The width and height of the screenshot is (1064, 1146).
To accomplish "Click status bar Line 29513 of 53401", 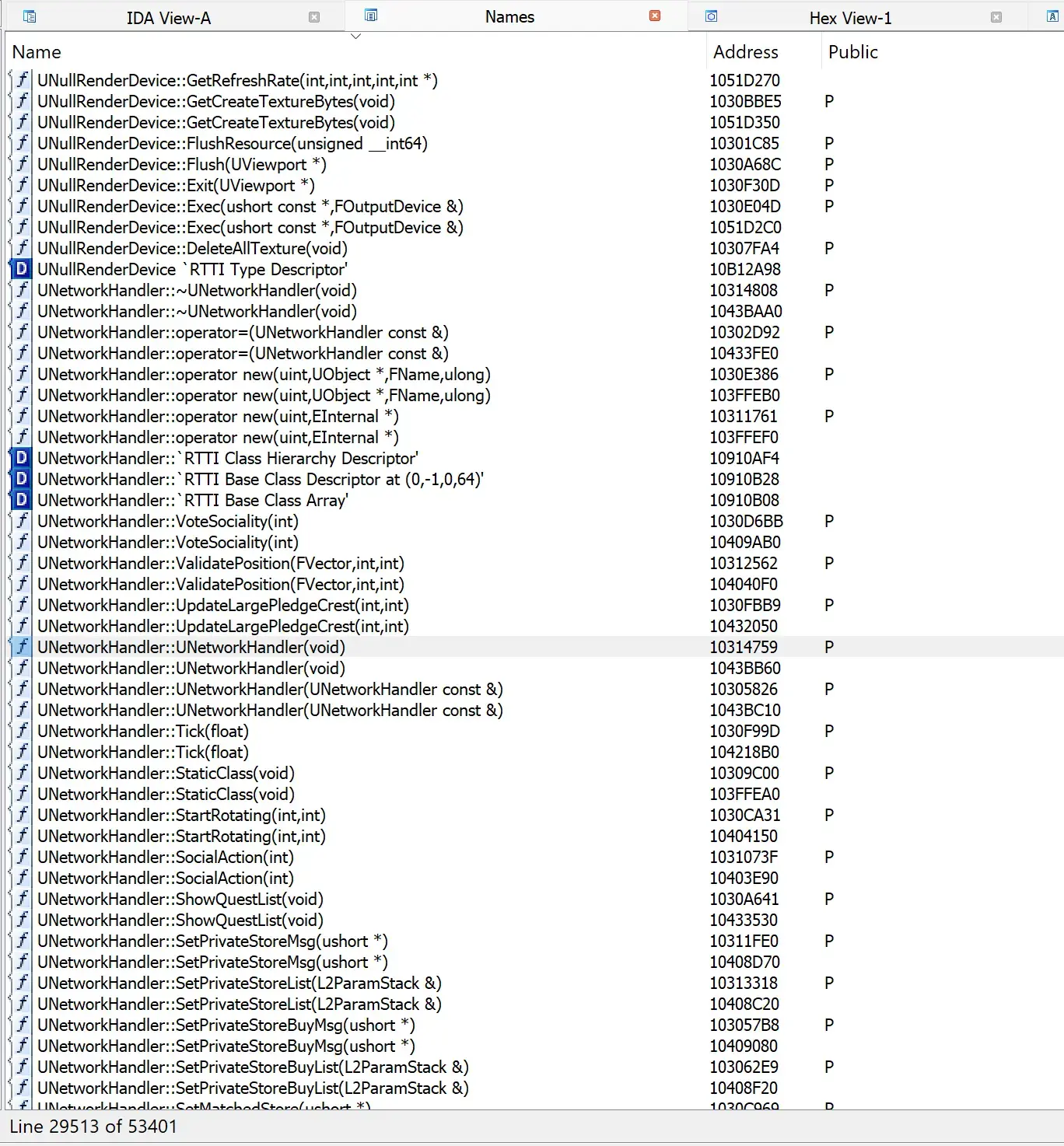I will [x=93, y=1127].
